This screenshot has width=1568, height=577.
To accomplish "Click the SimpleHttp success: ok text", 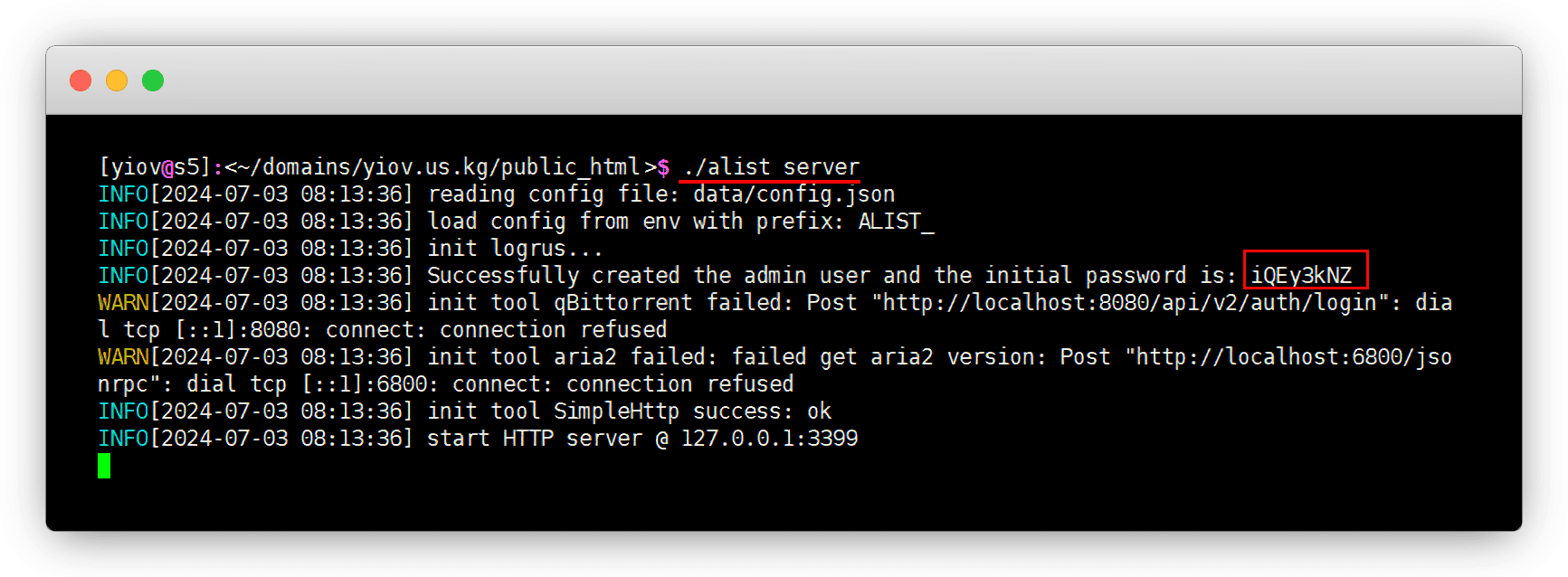I will [692, 411].
